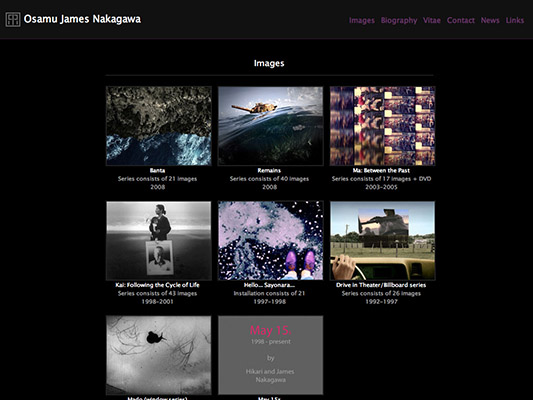Open the Contact page
Image resolution: width=533 pixels, height=400 pixels.
coord(461,20)
